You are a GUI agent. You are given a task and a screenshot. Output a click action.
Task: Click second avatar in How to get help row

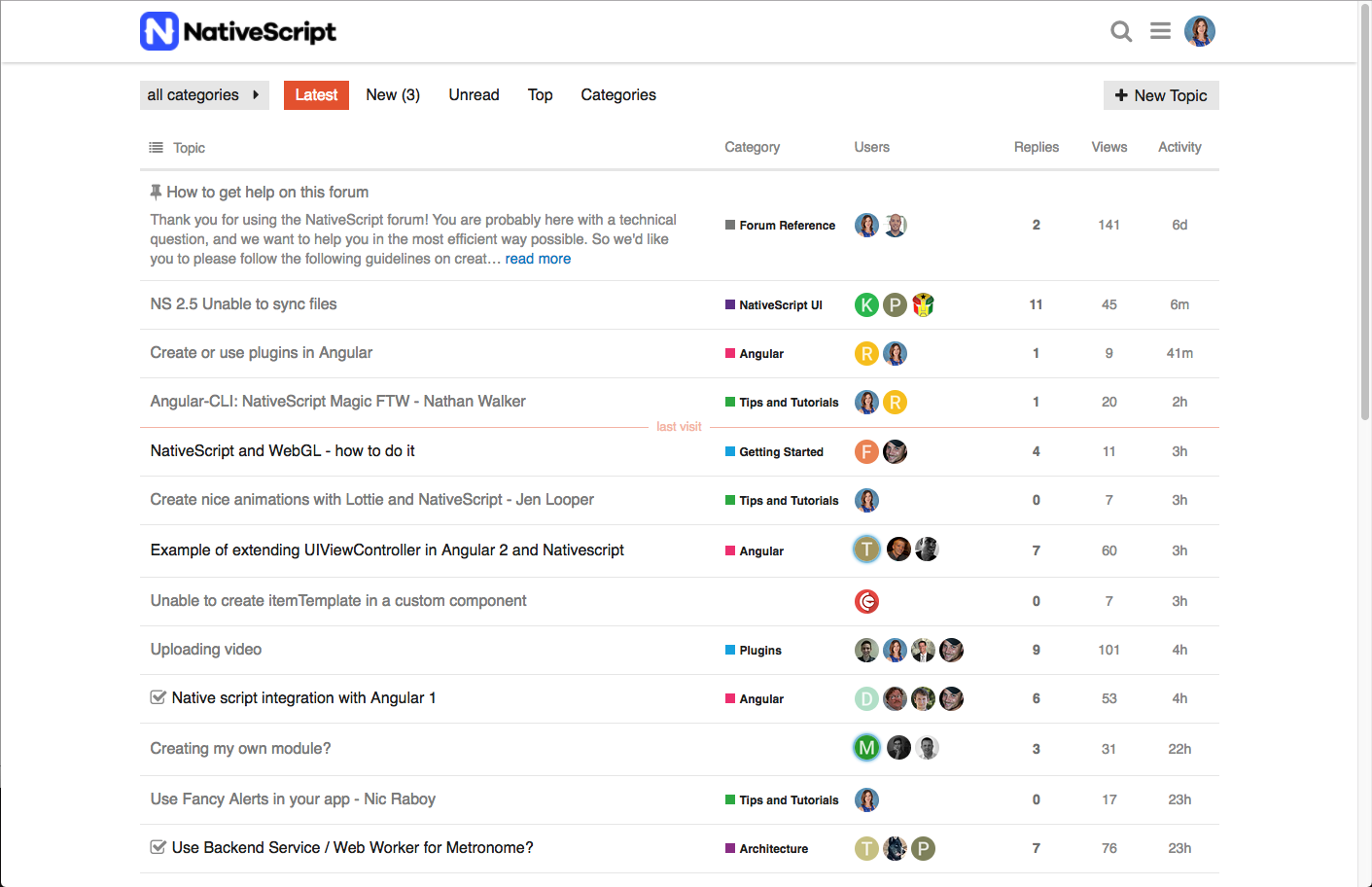pos(895,225)
